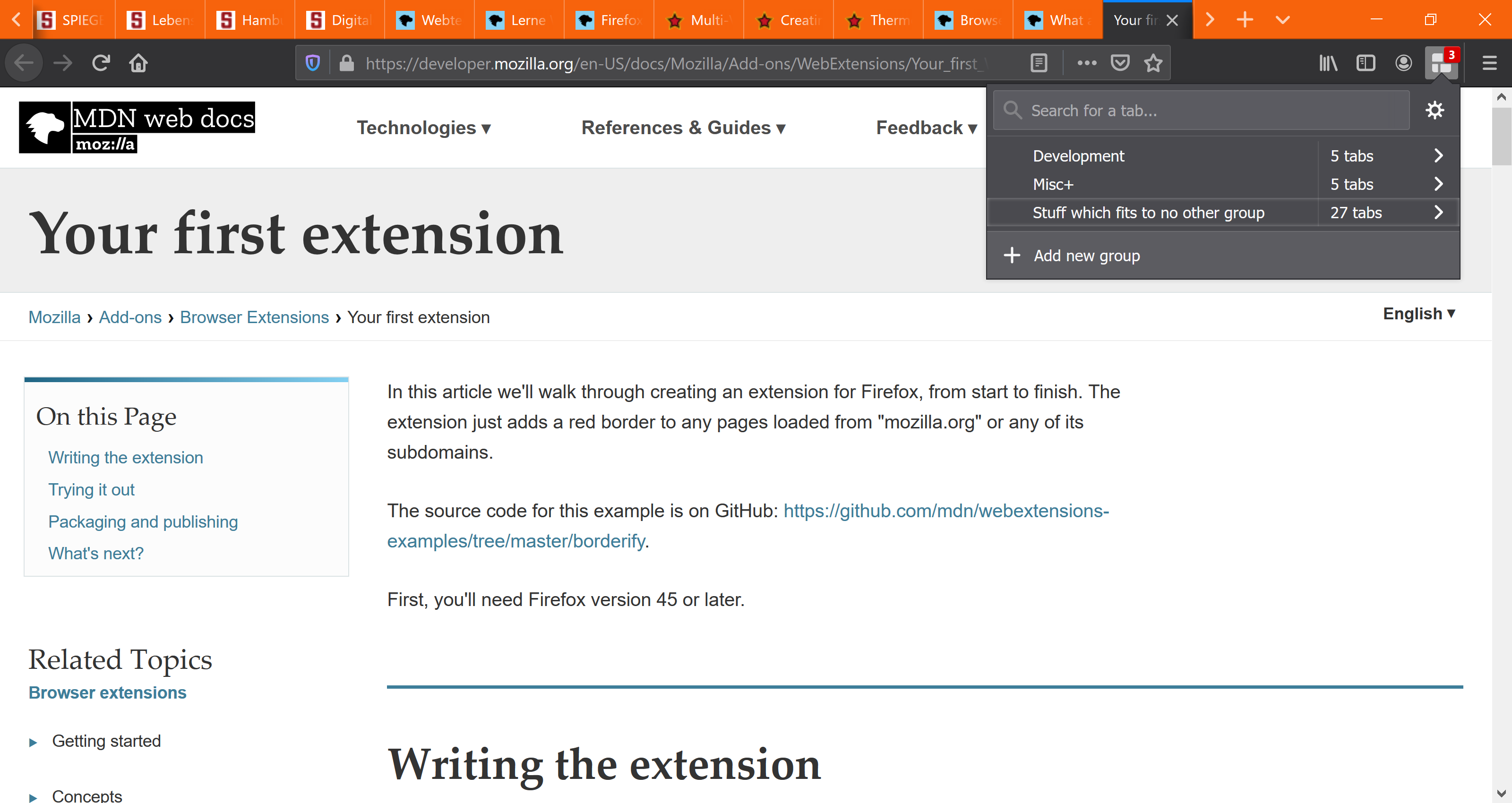
Task: Click the Writing the extension link
Action: [x=125, y=457]
